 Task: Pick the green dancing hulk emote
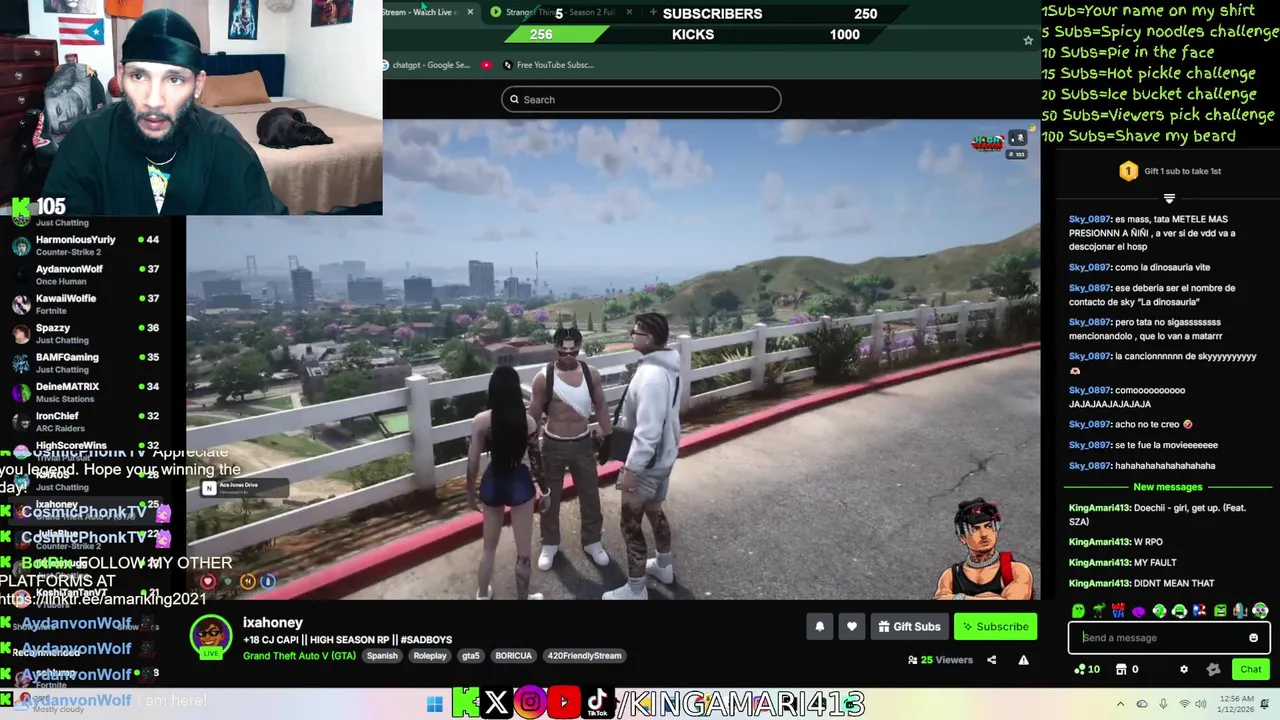1099,611
